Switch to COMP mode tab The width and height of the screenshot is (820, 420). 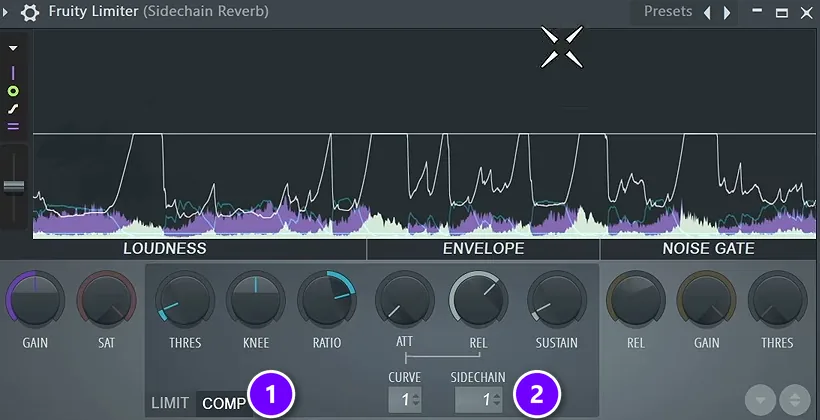224,404
